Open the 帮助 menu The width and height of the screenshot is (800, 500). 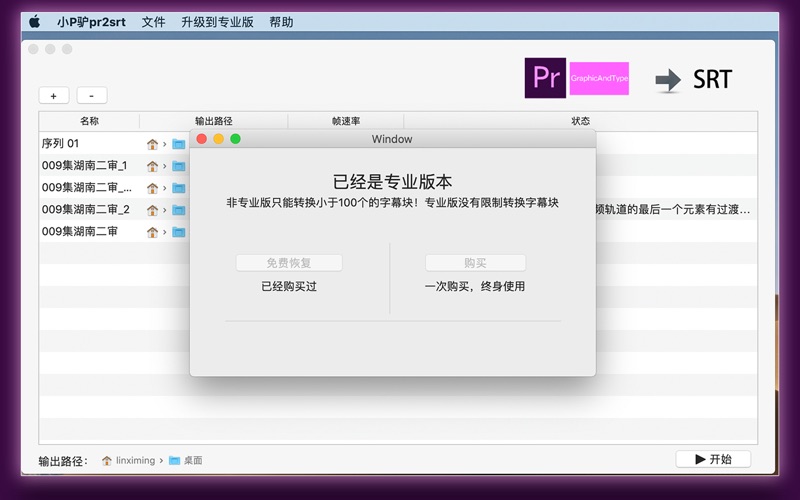tap(281, 22)
